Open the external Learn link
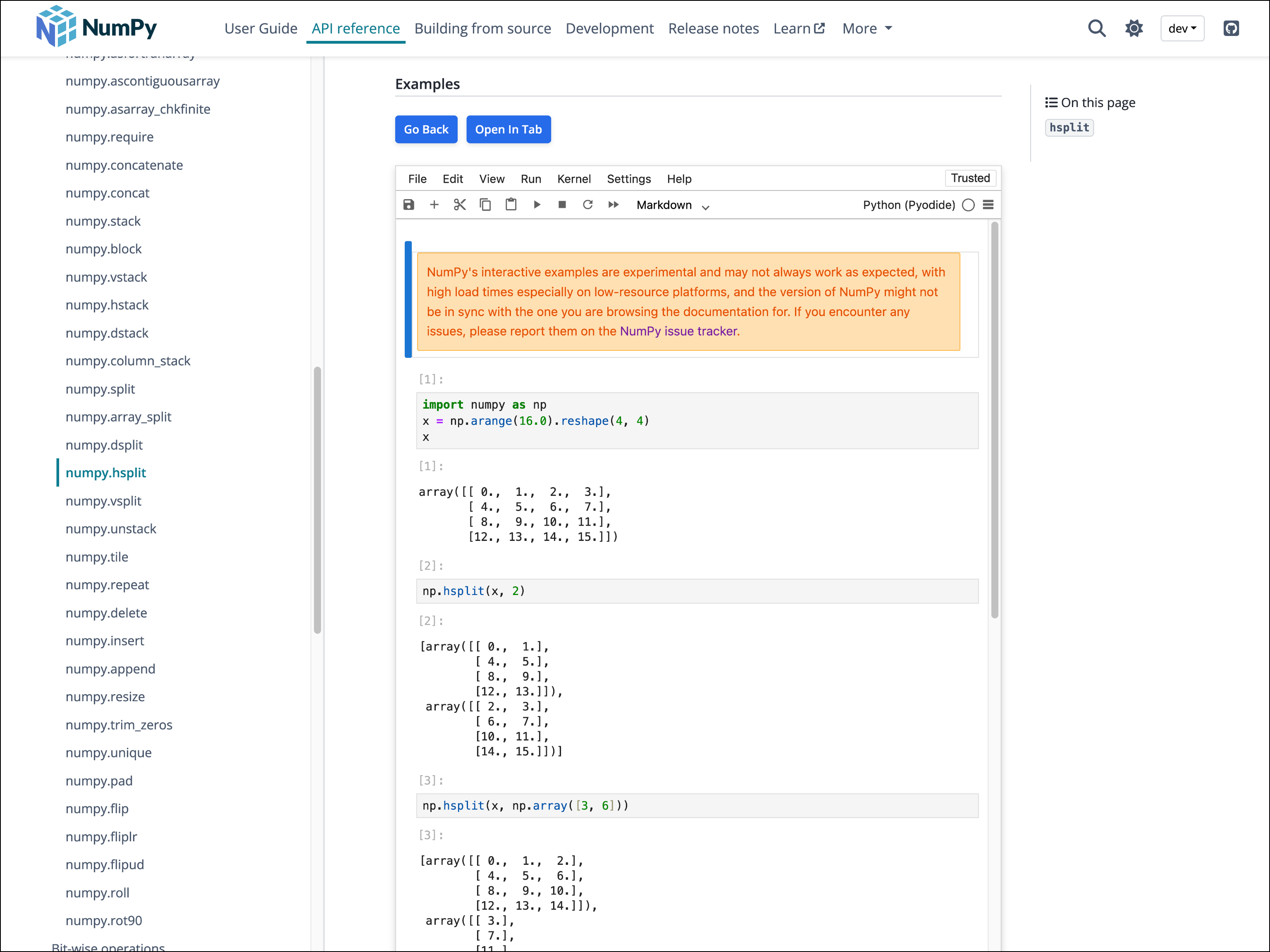1270x952 pixels. (799, 28)
